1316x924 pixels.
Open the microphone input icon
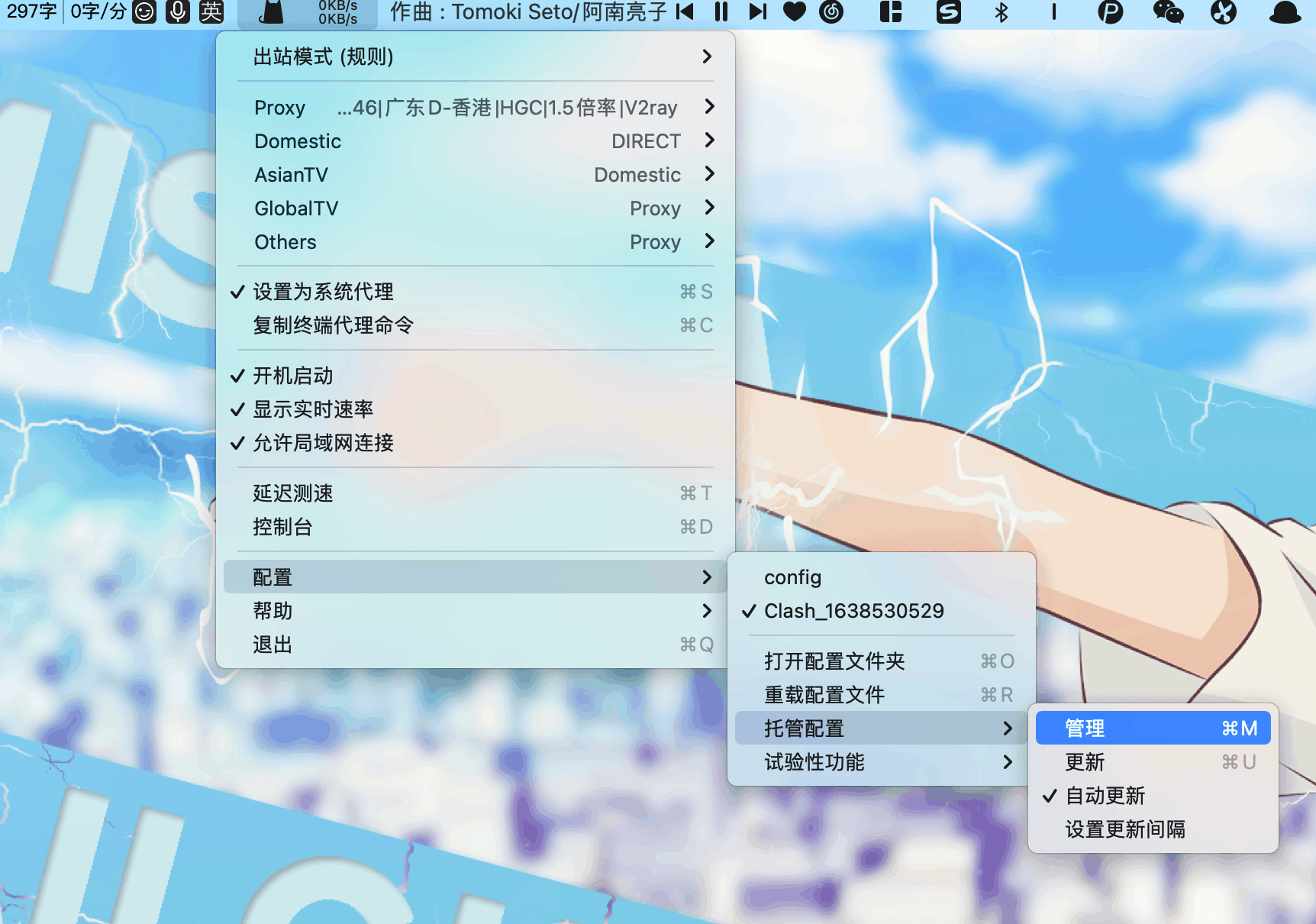tap(178, 11)
